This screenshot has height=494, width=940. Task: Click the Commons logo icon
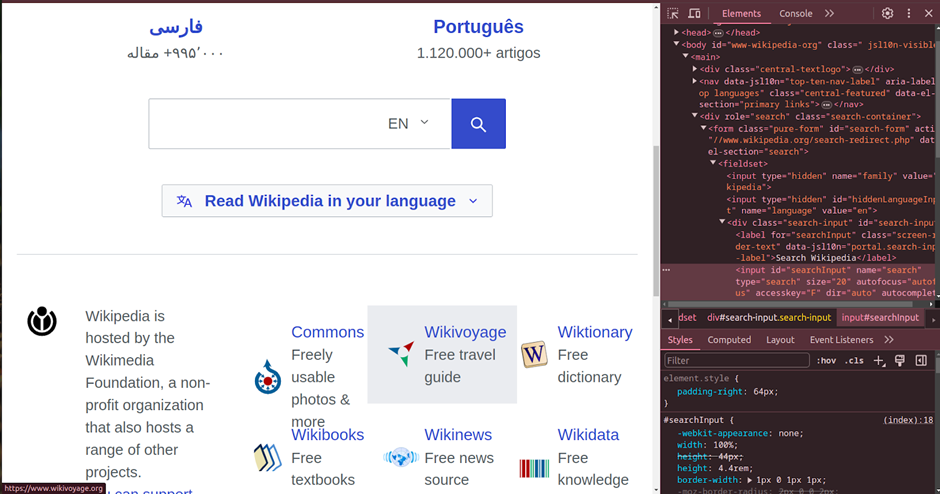coord(267,377)
